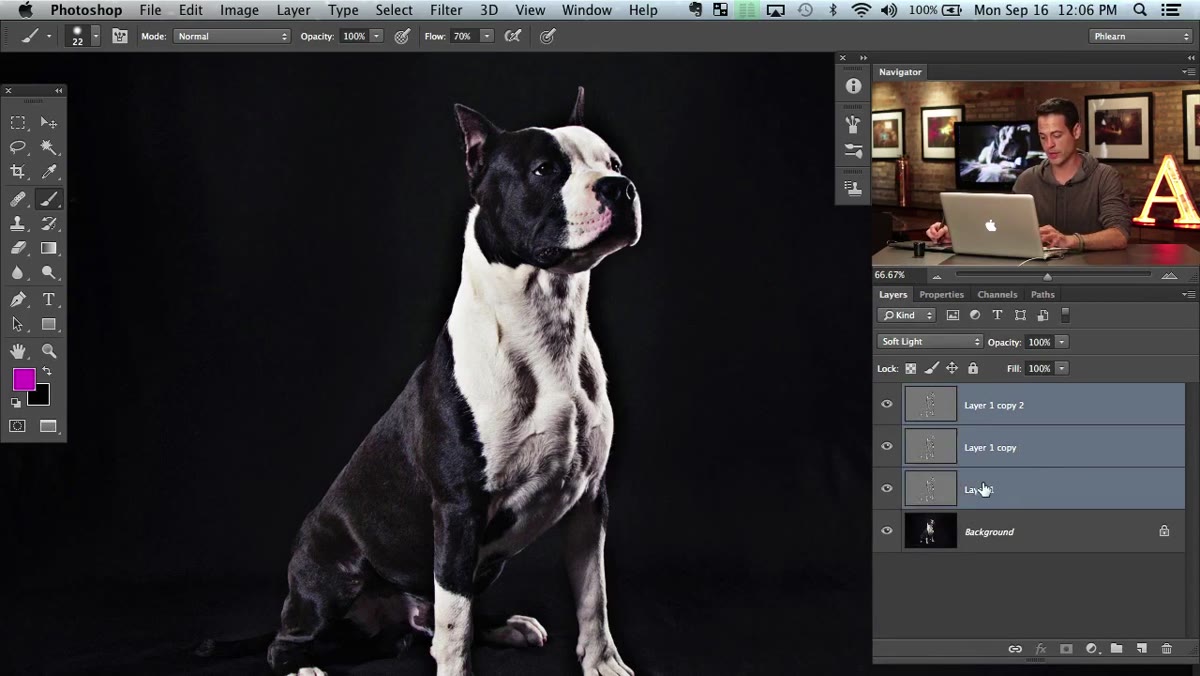Select the Eraser tool
This screenshot has height=676, width=1200.
[x=18, y=248]
